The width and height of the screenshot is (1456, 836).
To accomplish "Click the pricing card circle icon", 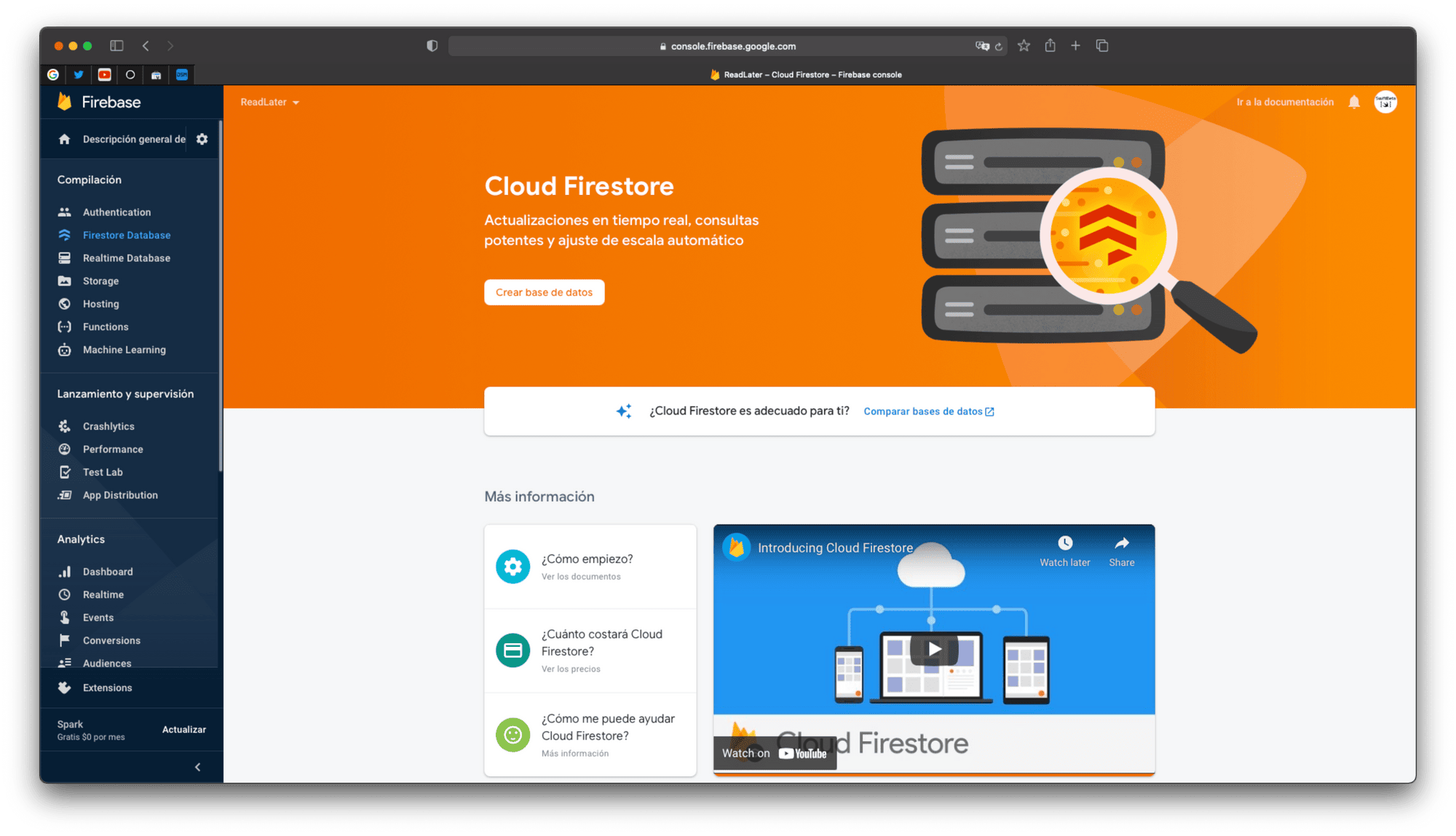I will tap(513, 650).
